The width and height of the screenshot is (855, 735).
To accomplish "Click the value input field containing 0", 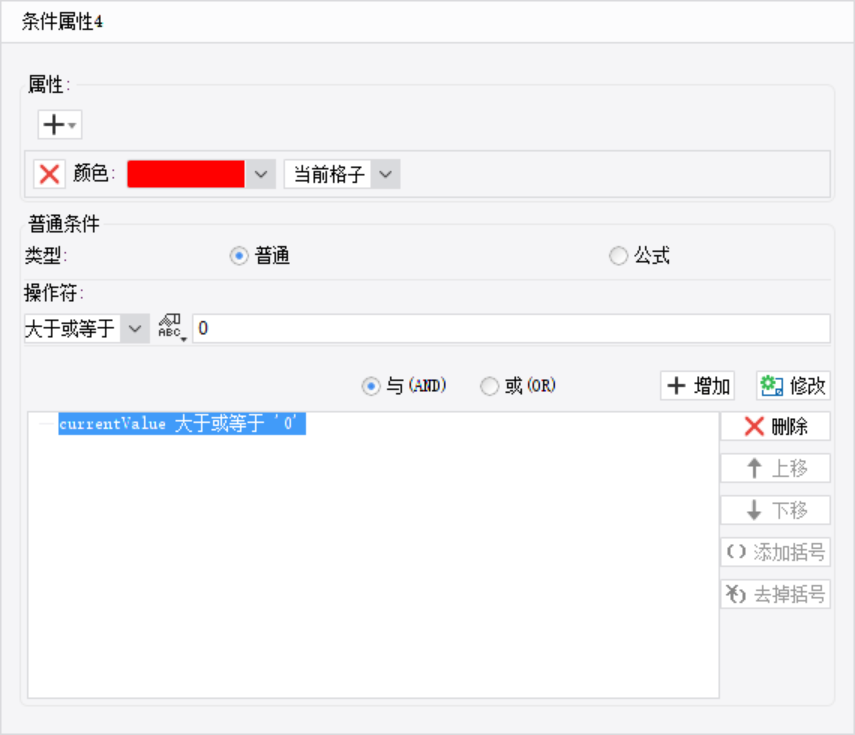I will 511,328.
